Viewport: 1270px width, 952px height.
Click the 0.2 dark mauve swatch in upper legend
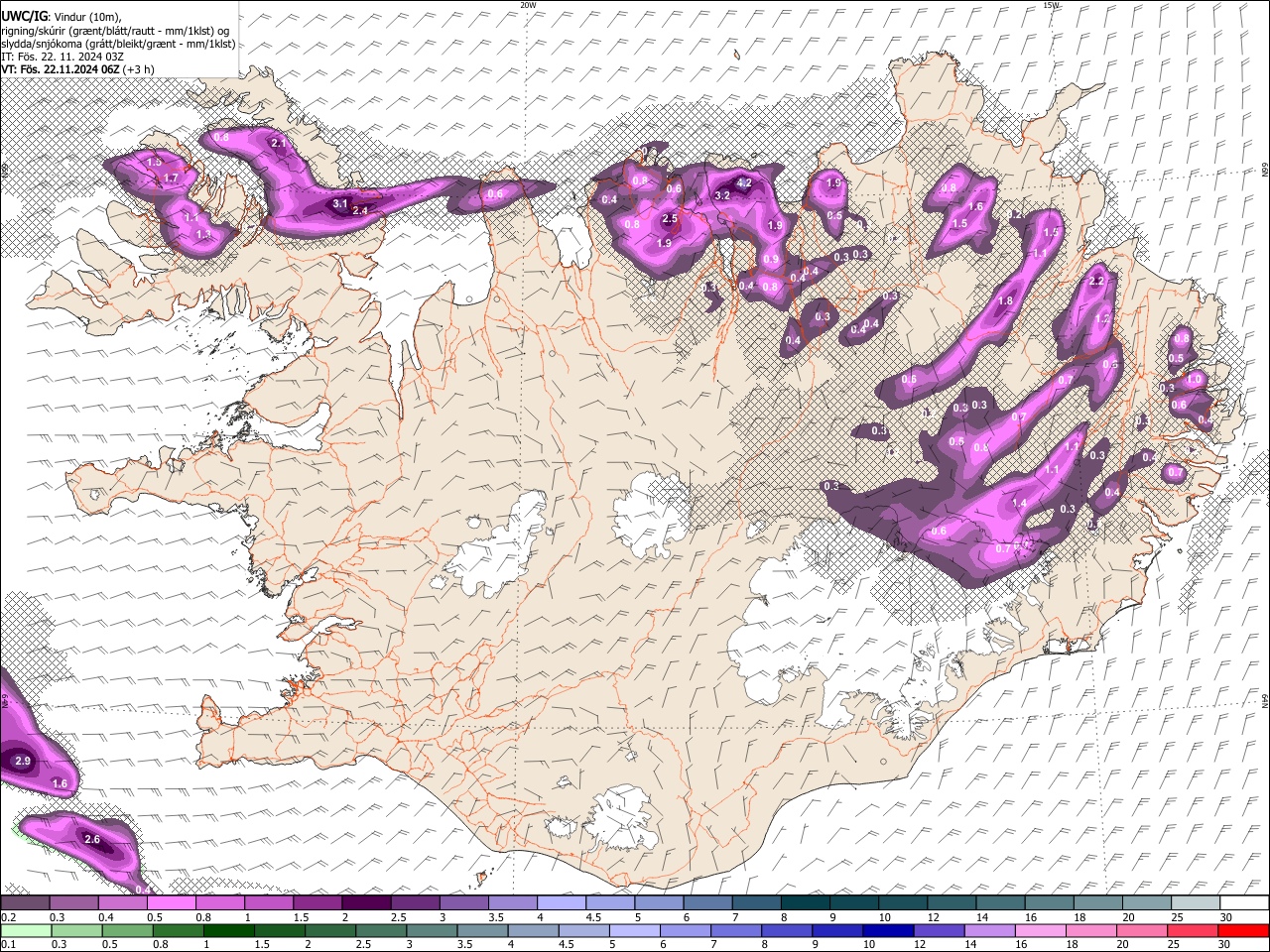25,903
